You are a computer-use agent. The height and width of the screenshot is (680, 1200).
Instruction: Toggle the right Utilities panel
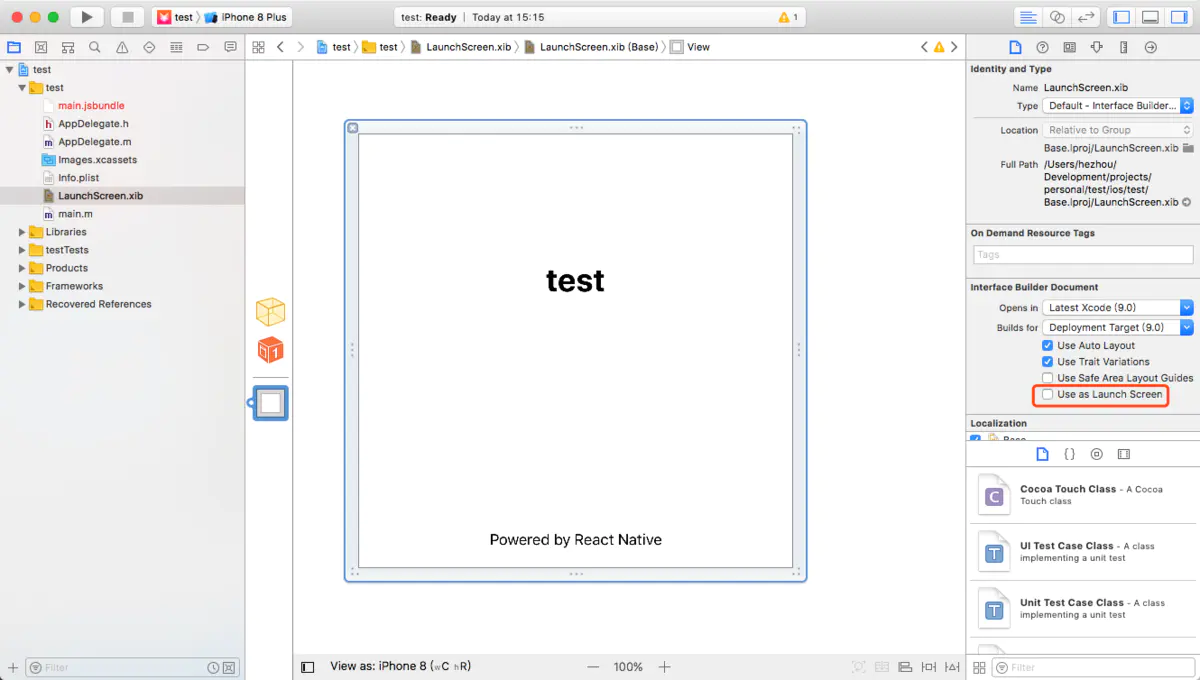(1178, 17)
